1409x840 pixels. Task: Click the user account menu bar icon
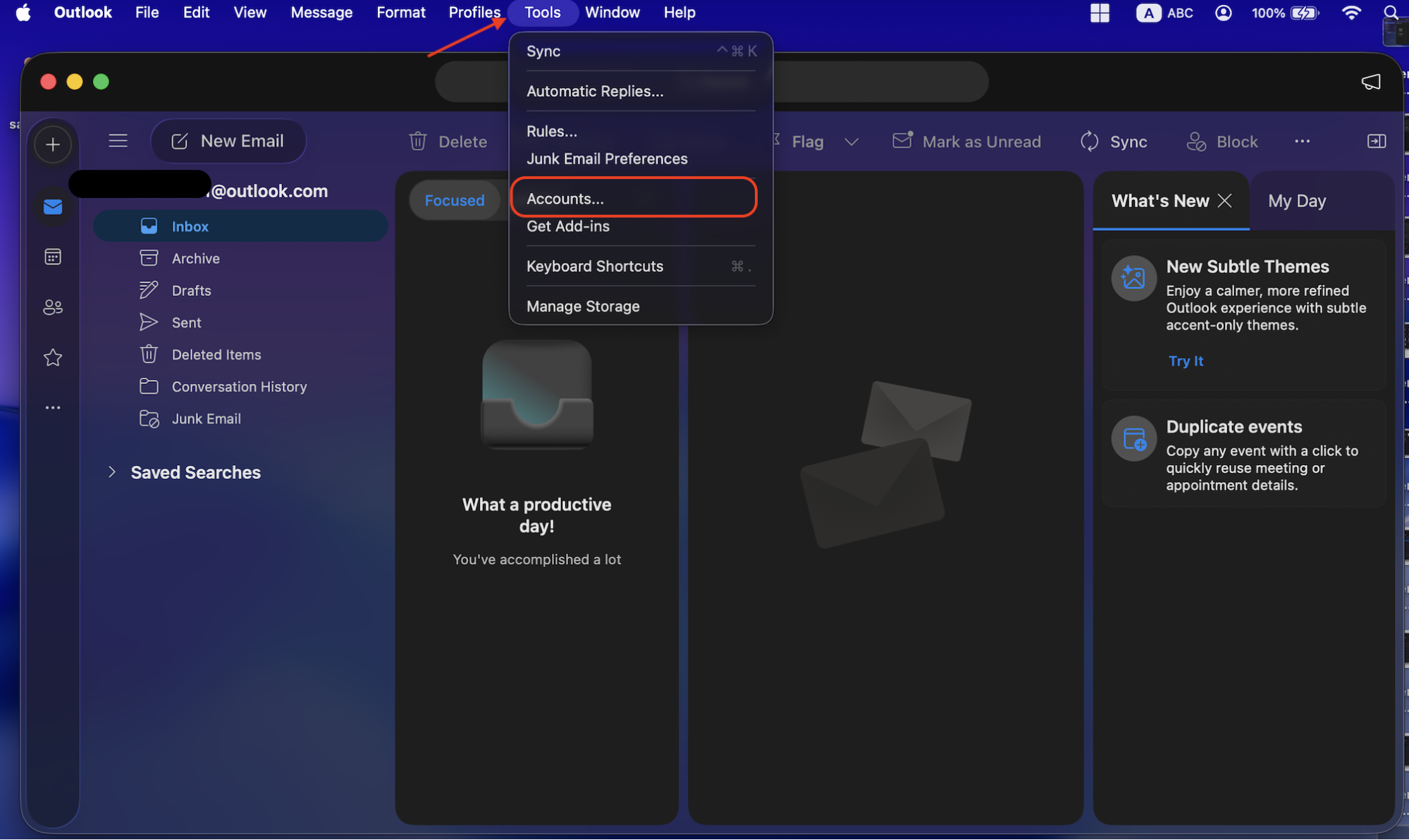tap(1223, 12)
